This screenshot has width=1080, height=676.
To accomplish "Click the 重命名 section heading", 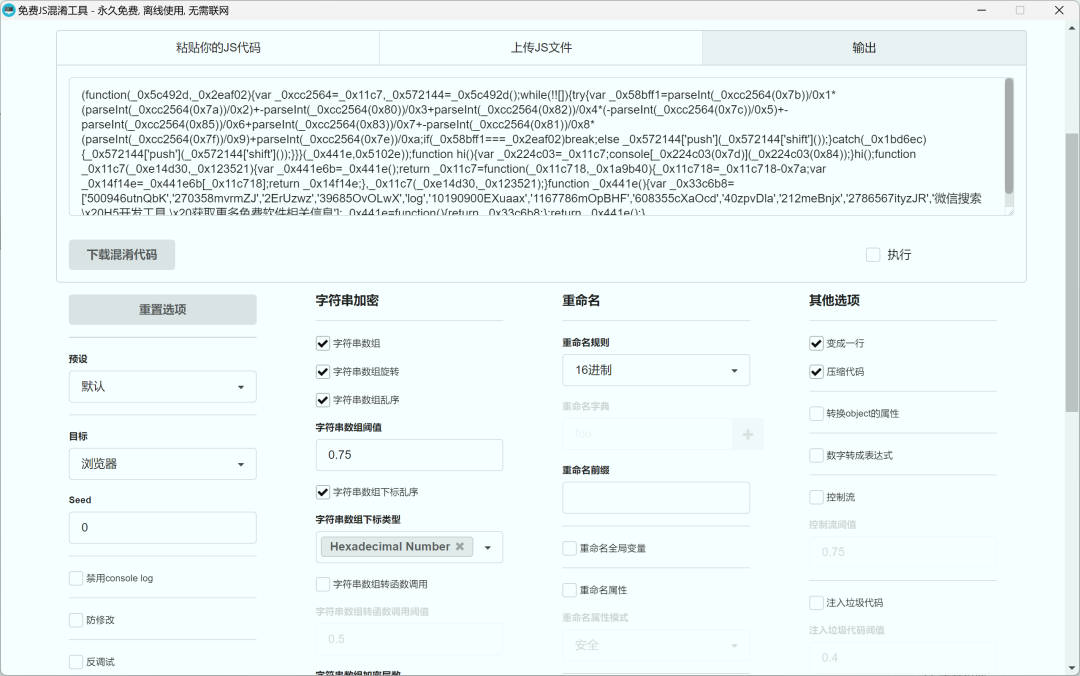I will [581, 300].
